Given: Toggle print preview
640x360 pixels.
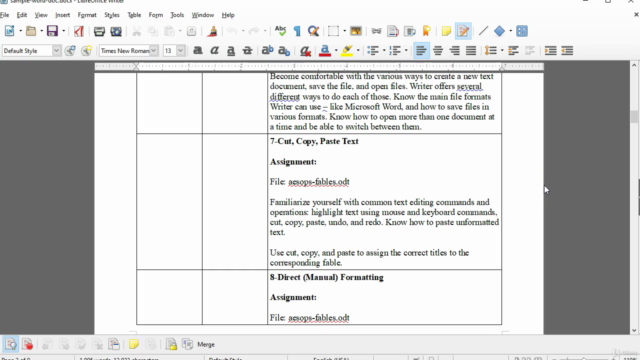Looking at the screenshot, I should point(116,31).
